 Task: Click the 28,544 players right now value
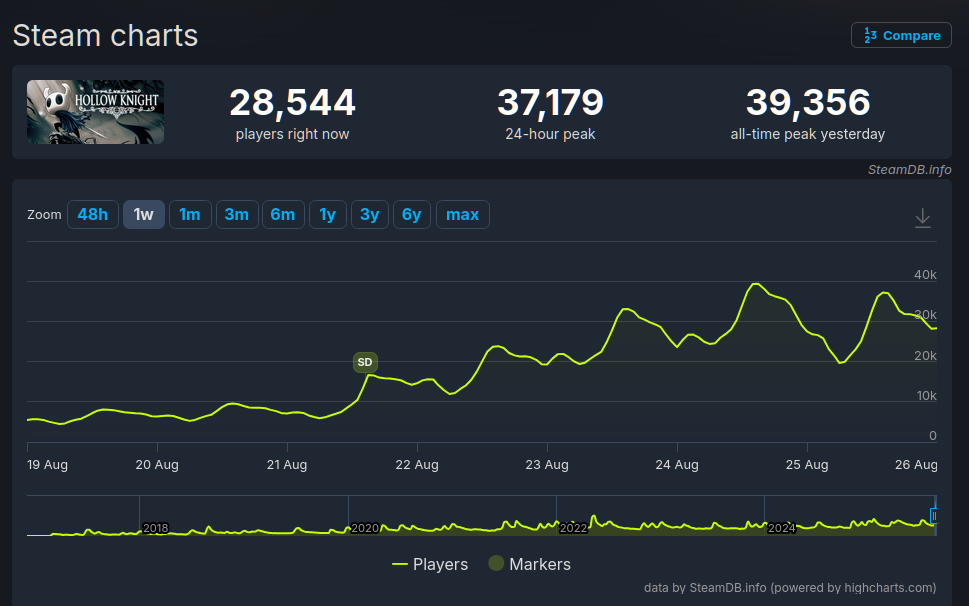pyautogui.click(x=292, y=103)
